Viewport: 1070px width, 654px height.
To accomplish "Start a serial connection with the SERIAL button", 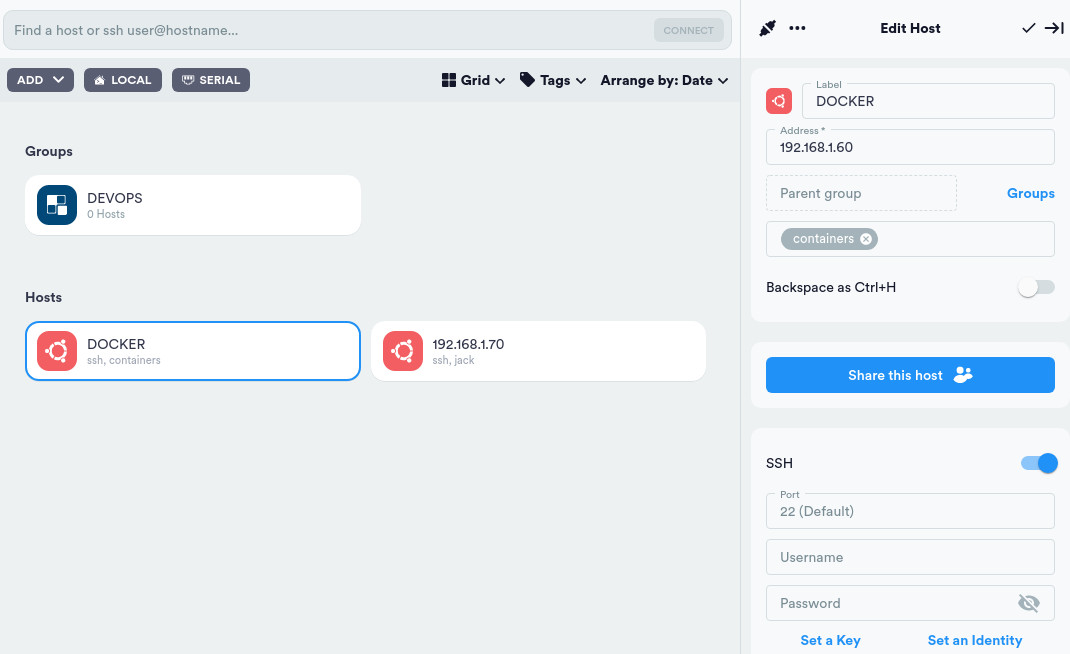I will [x=210, y=79].
